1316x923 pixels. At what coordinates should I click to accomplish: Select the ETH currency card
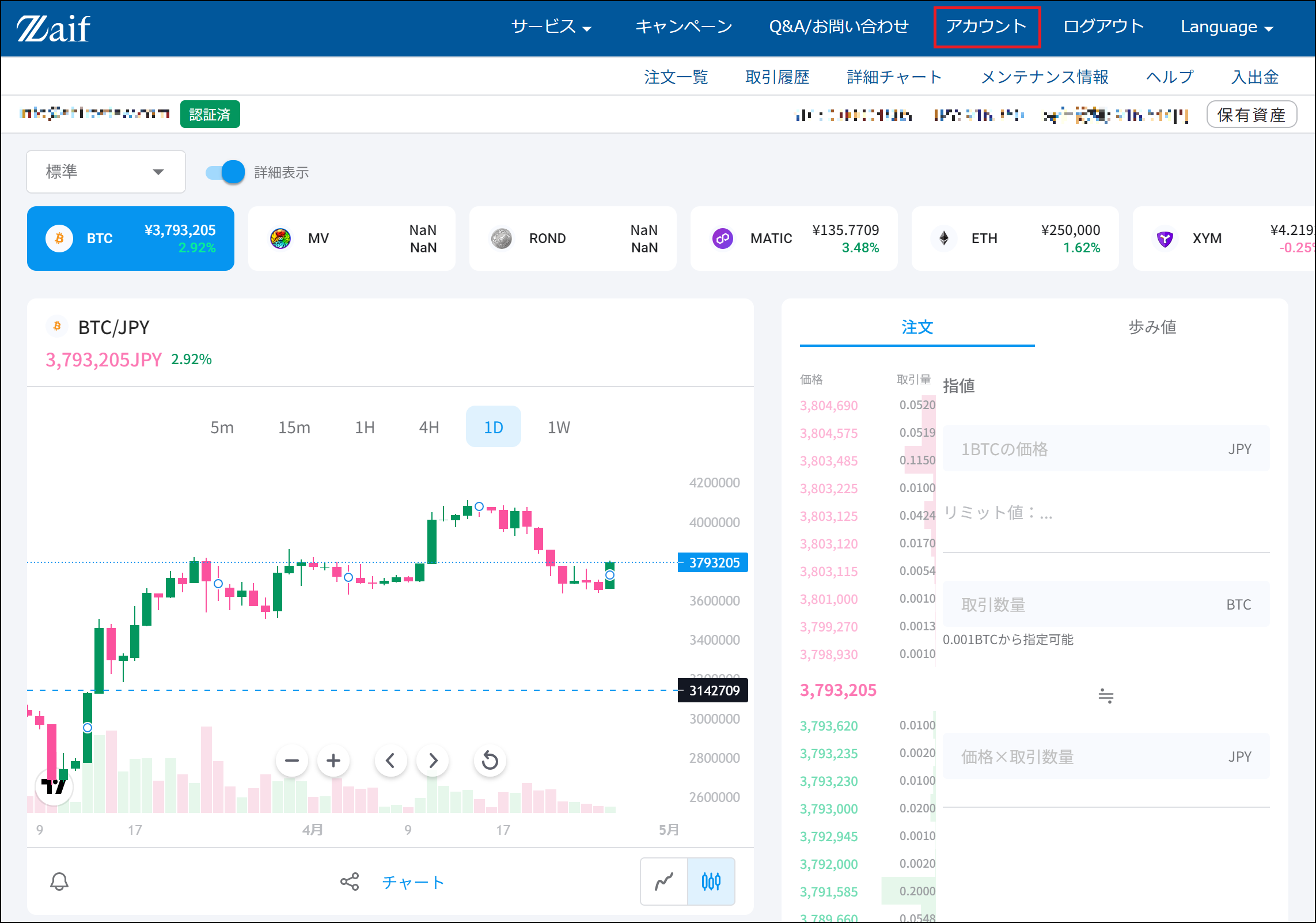pyautogui.click(x=1015, y=239)
